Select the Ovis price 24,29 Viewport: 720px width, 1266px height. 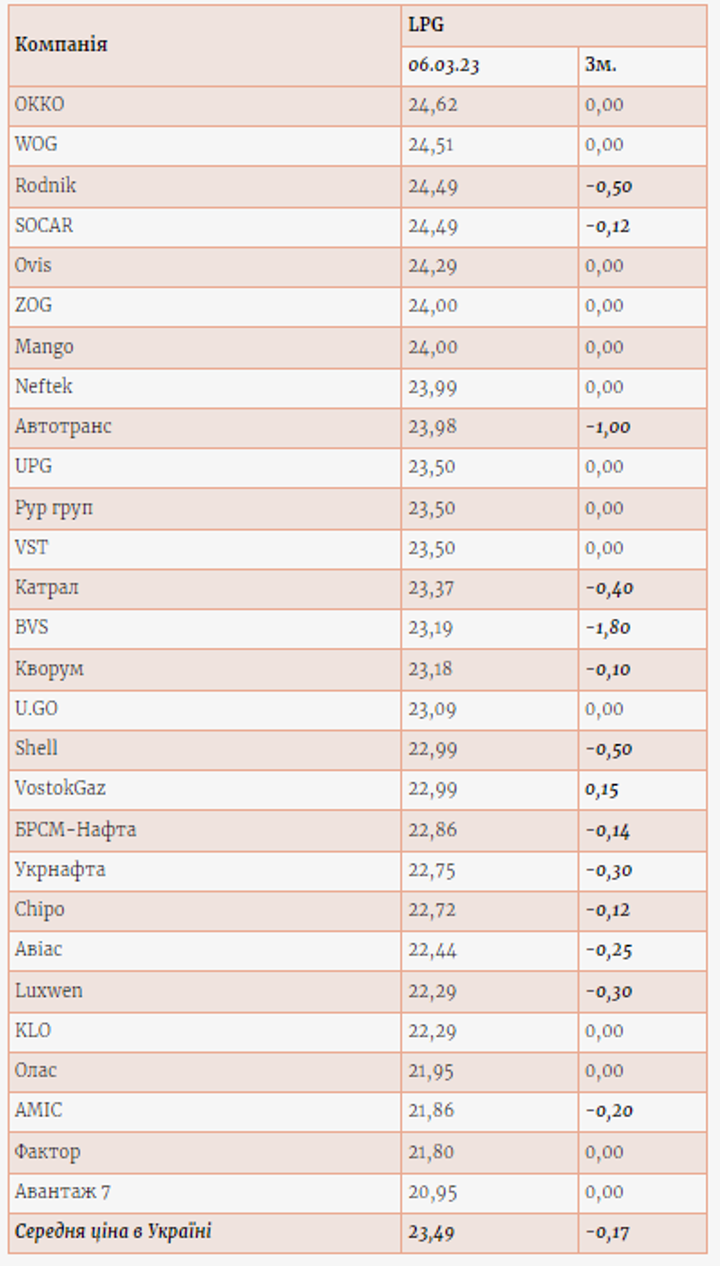432,266
